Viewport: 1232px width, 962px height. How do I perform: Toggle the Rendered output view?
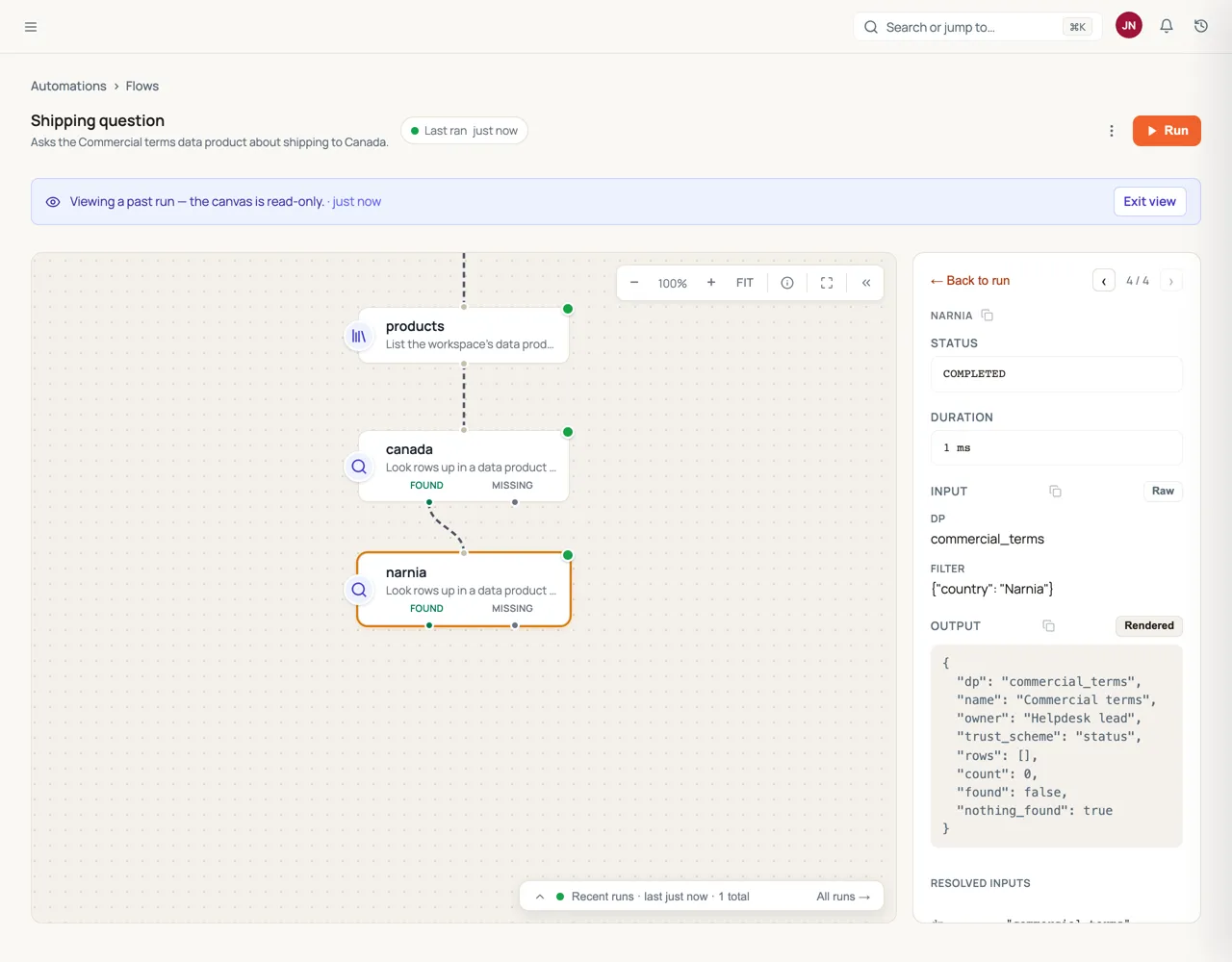(x=1149, y=626)
